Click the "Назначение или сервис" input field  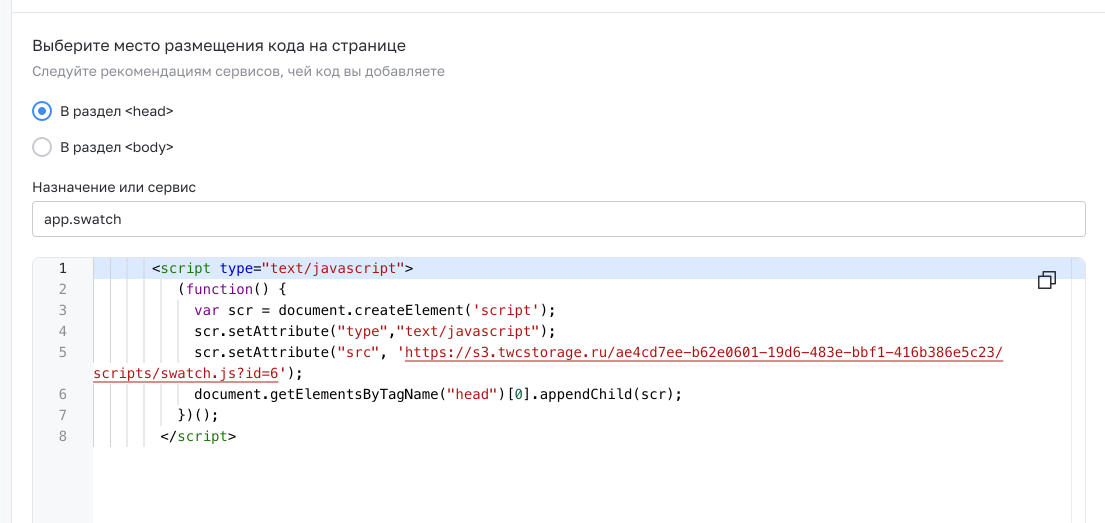(558, 219)
